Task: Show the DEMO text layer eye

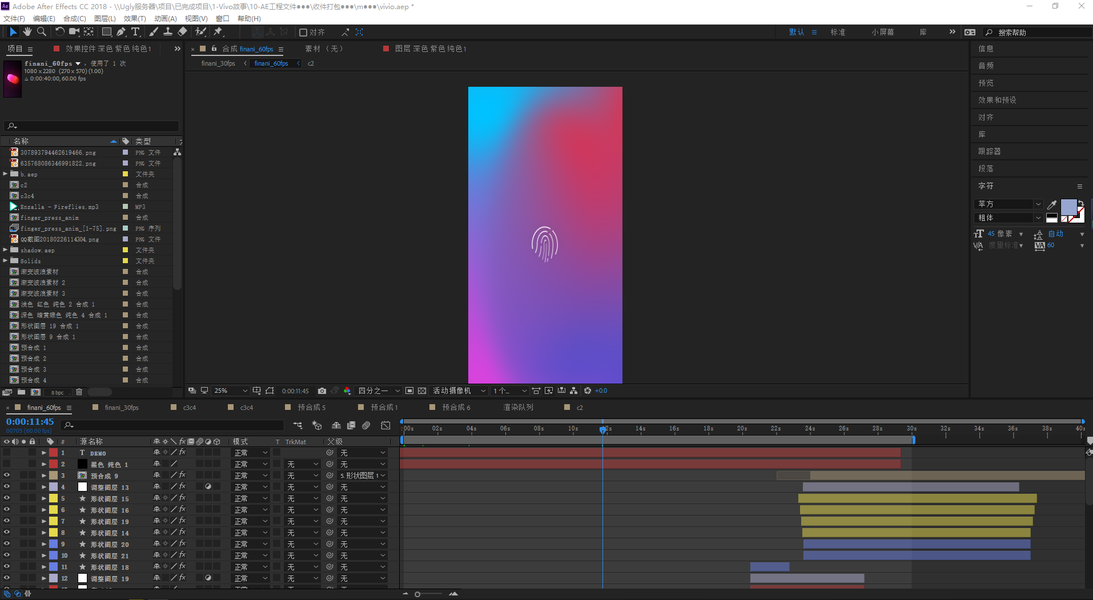Action: (6, 453)
